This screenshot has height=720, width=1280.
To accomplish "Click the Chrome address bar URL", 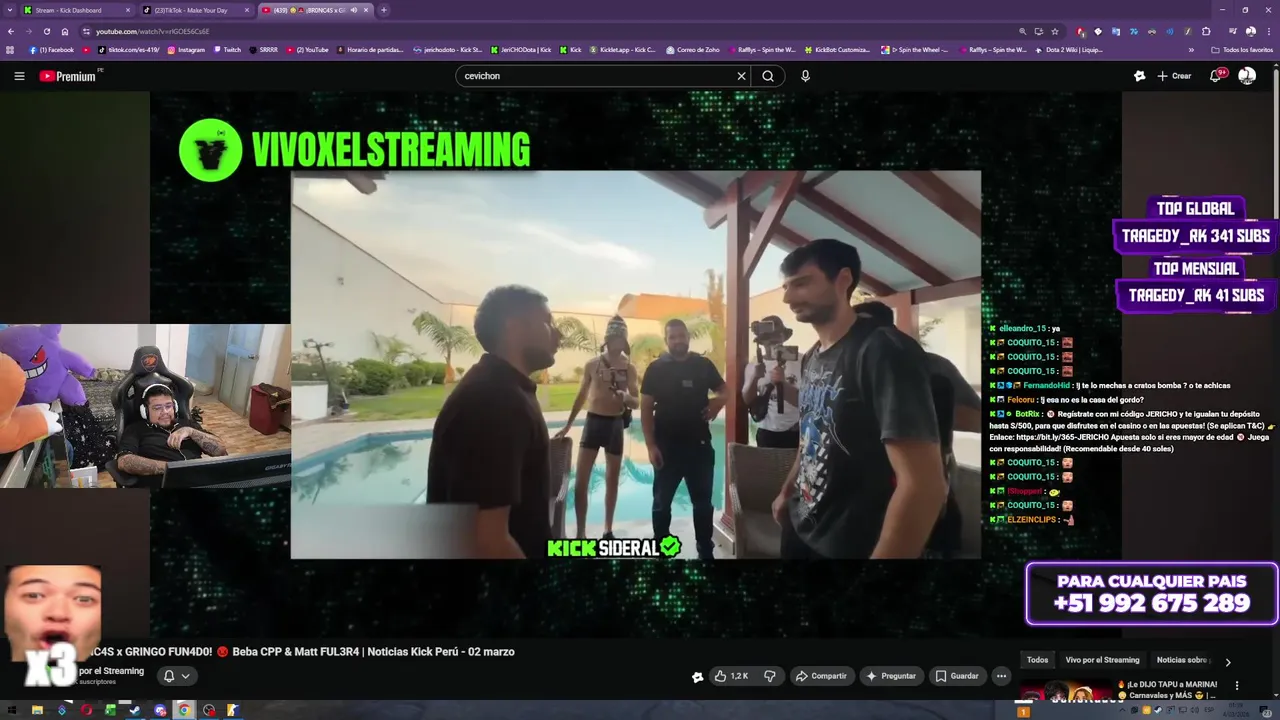I will pyautogui.click(x=153, y=31).
